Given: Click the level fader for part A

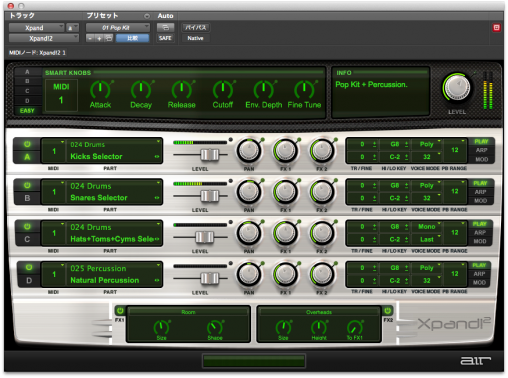Looking at the screenshot, I should coord(210,155).
